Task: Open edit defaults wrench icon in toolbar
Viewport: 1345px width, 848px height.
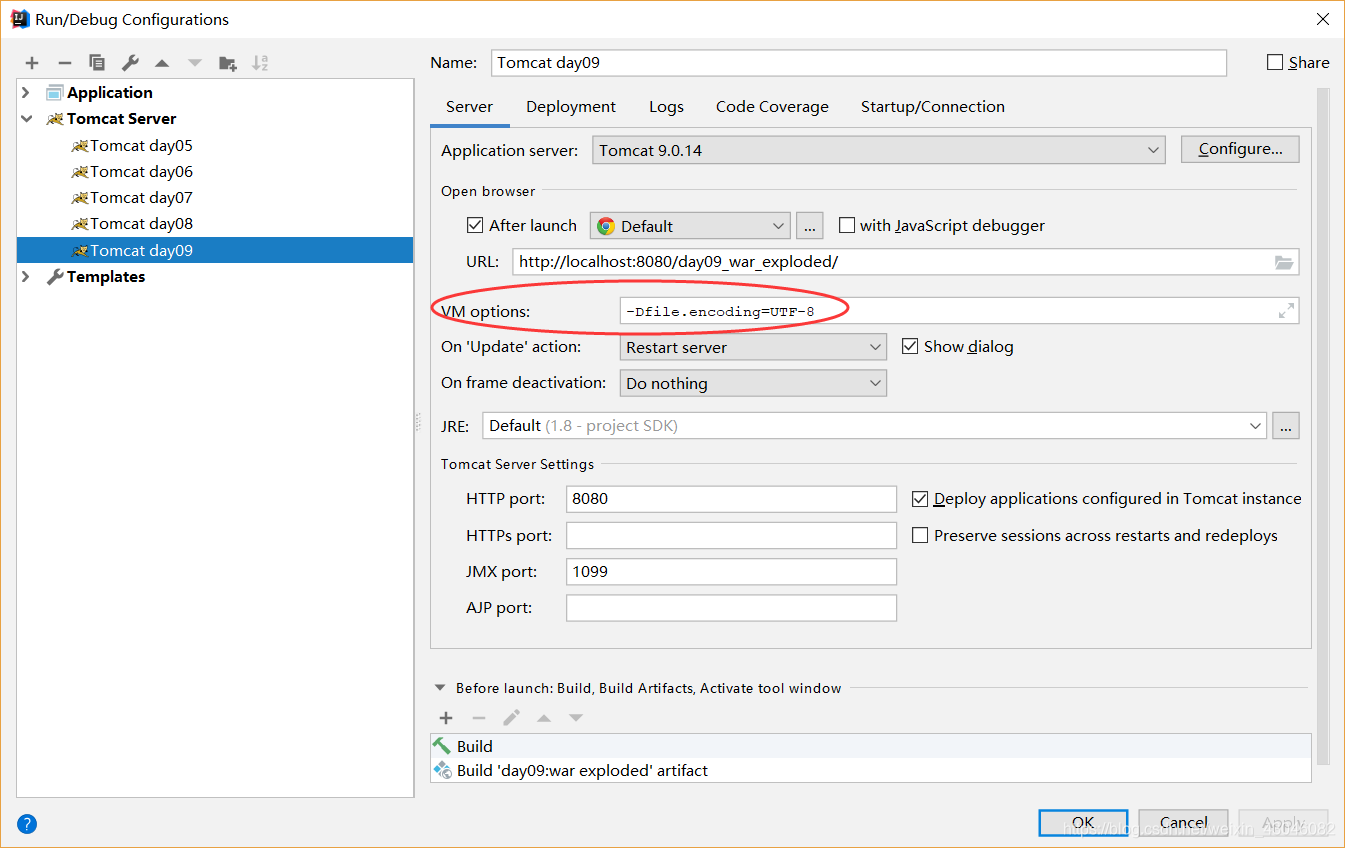Action: coord(130,63)
